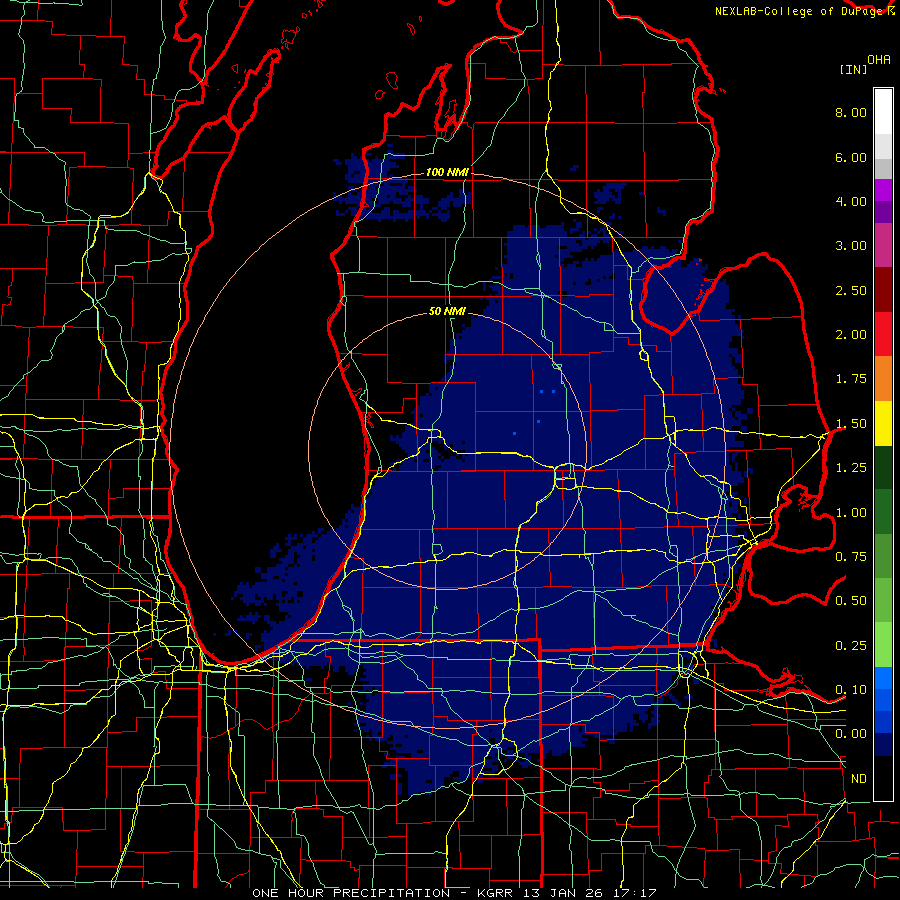Click the ND legend label

[x=859, y=779]
